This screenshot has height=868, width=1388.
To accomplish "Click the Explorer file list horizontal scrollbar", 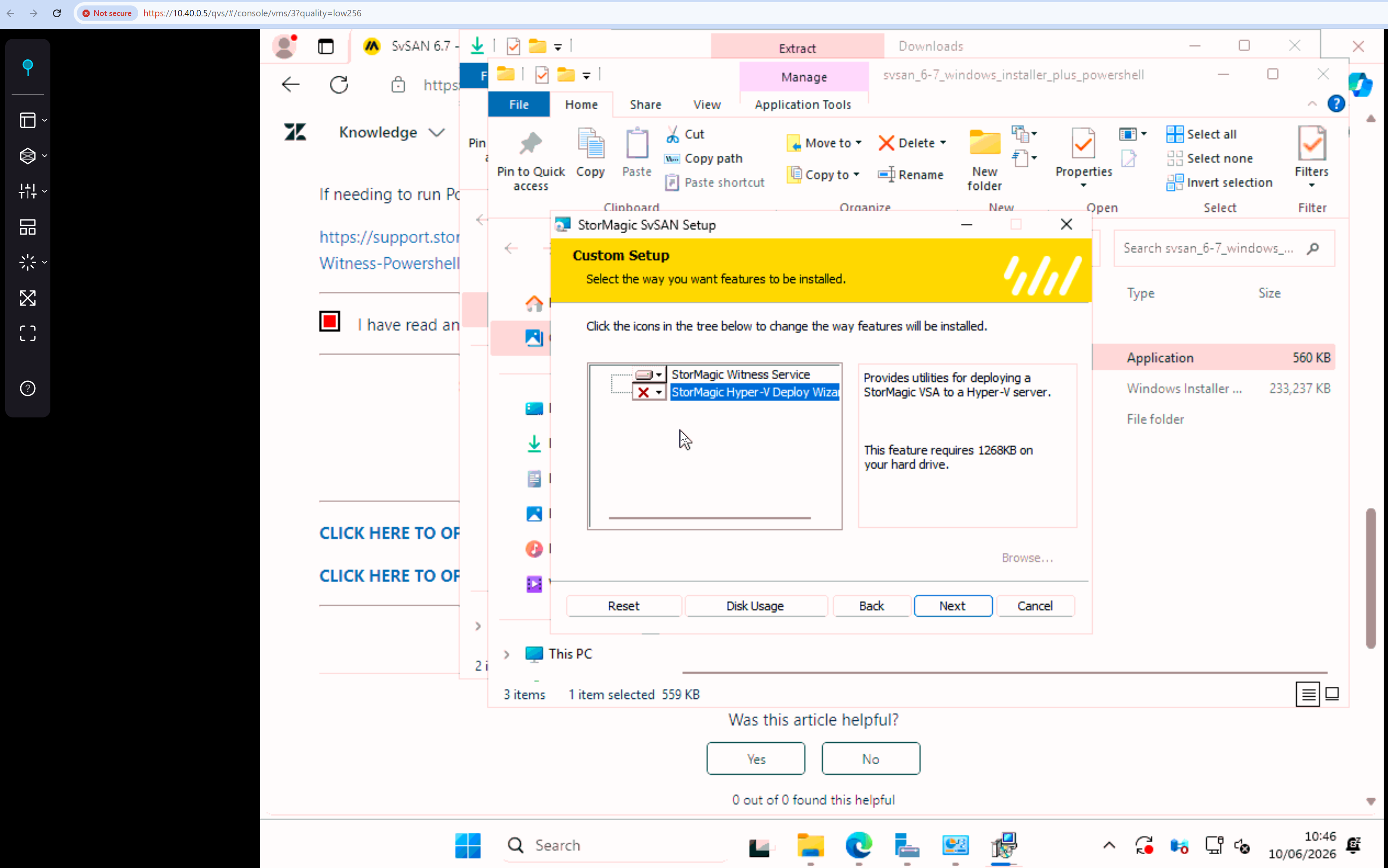I will coord(1004,672).
